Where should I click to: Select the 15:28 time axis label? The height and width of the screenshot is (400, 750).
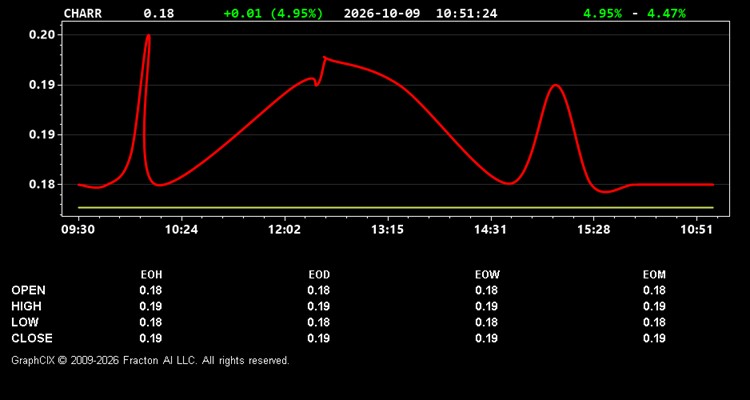(594, 230)
